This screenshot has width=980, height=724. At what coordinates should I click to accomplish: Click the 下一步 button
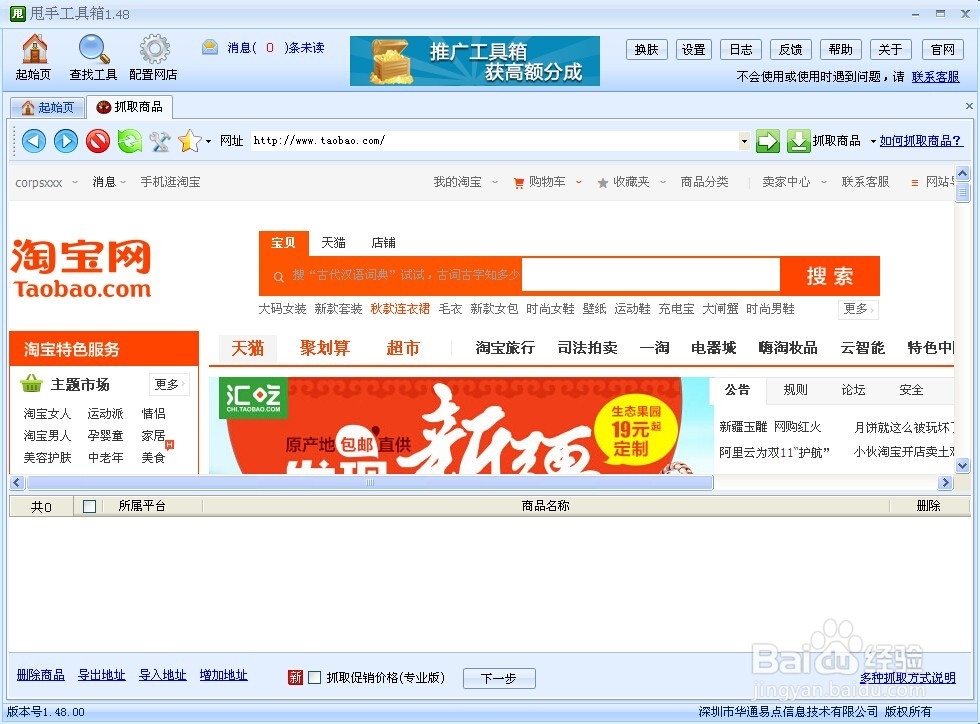tap(499, 678)
